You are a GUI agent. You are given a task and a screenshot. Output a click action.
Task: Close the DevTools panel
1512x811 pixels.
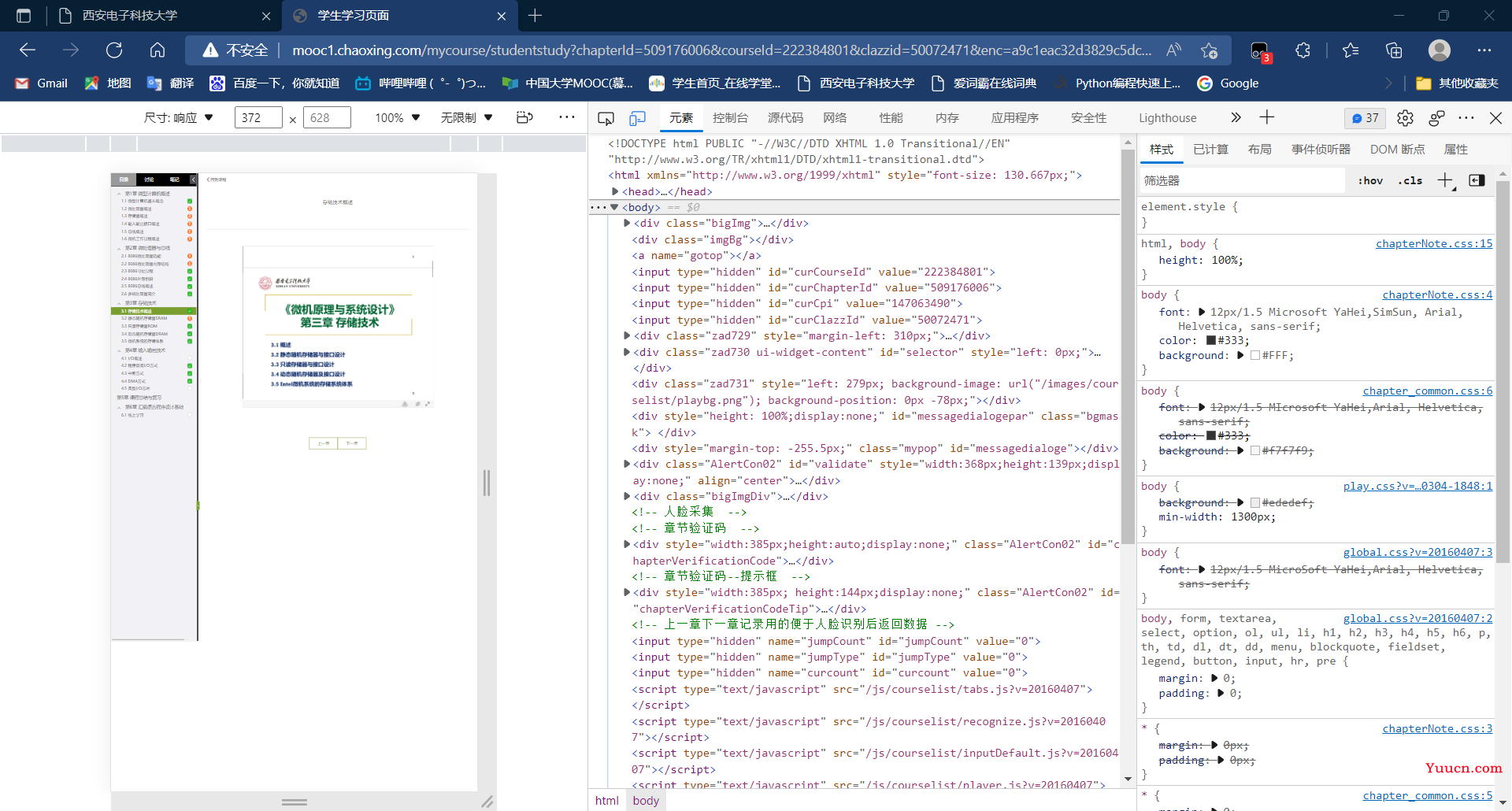click(1495, 118)
